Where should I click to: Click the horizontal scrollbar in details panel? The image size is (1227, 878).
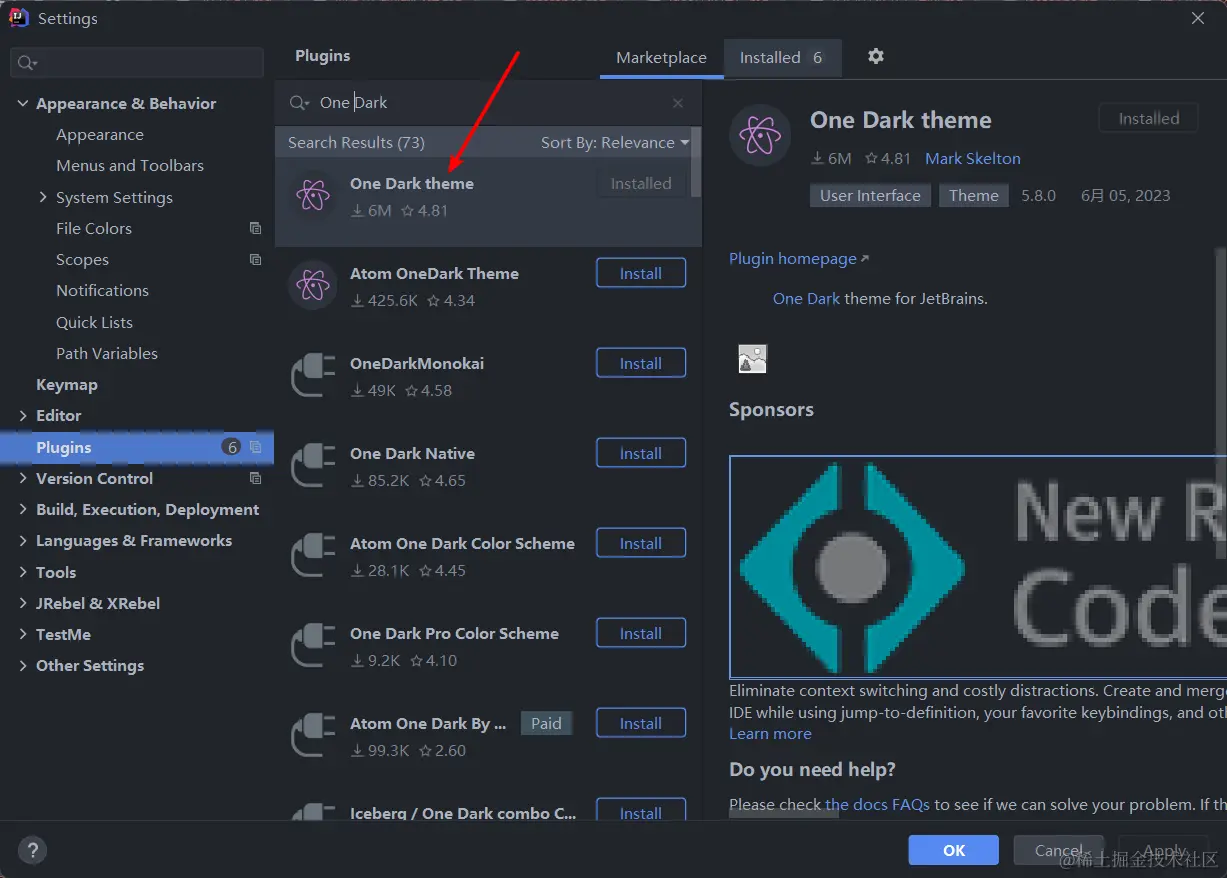[784, 814]
